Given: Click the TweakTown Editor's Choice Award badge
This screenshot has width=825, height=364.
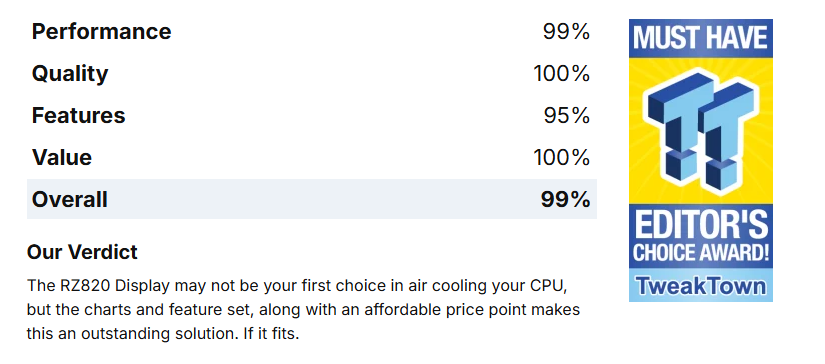Looking at the screenshot, I should [x=701, y=160].
